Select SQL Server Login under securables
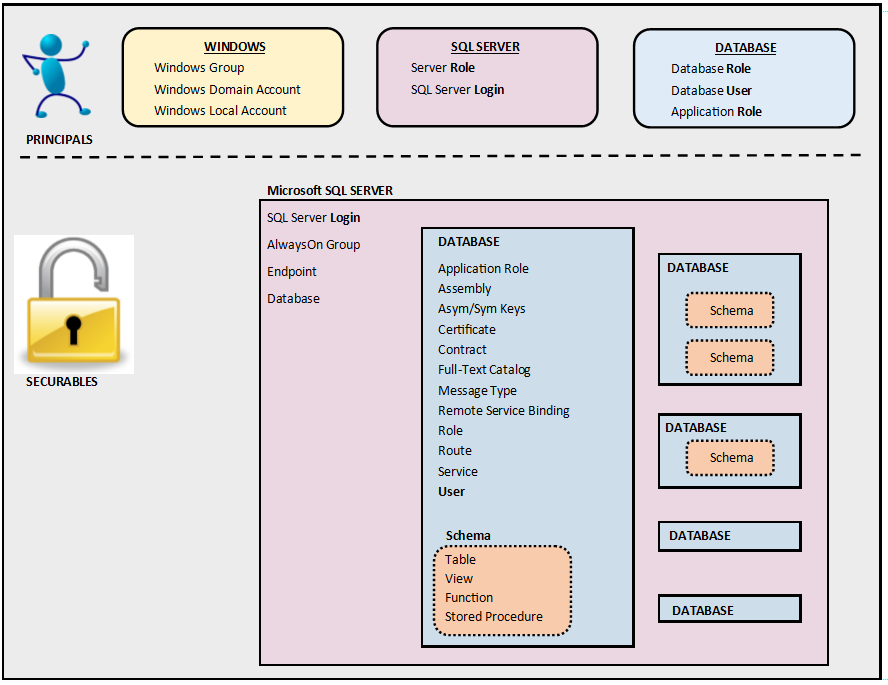 314,218
